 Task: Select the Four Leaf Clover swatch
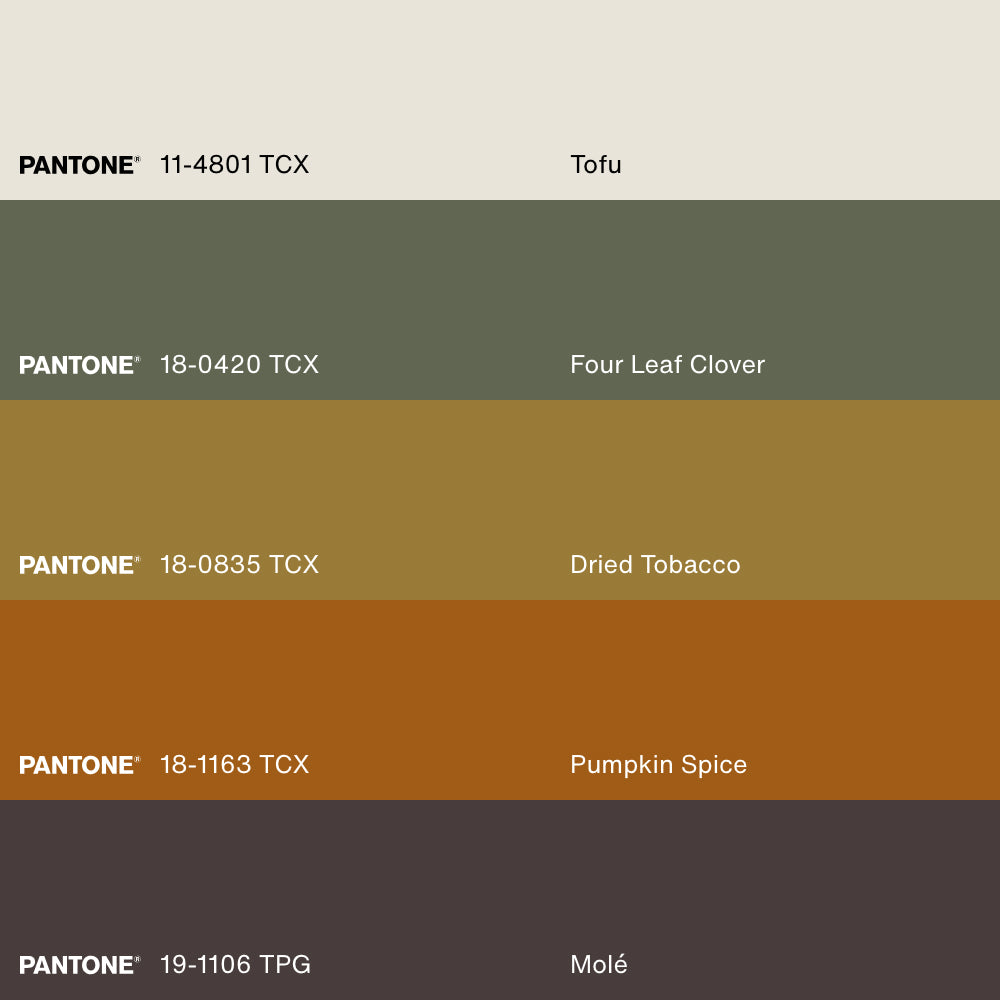500,300
